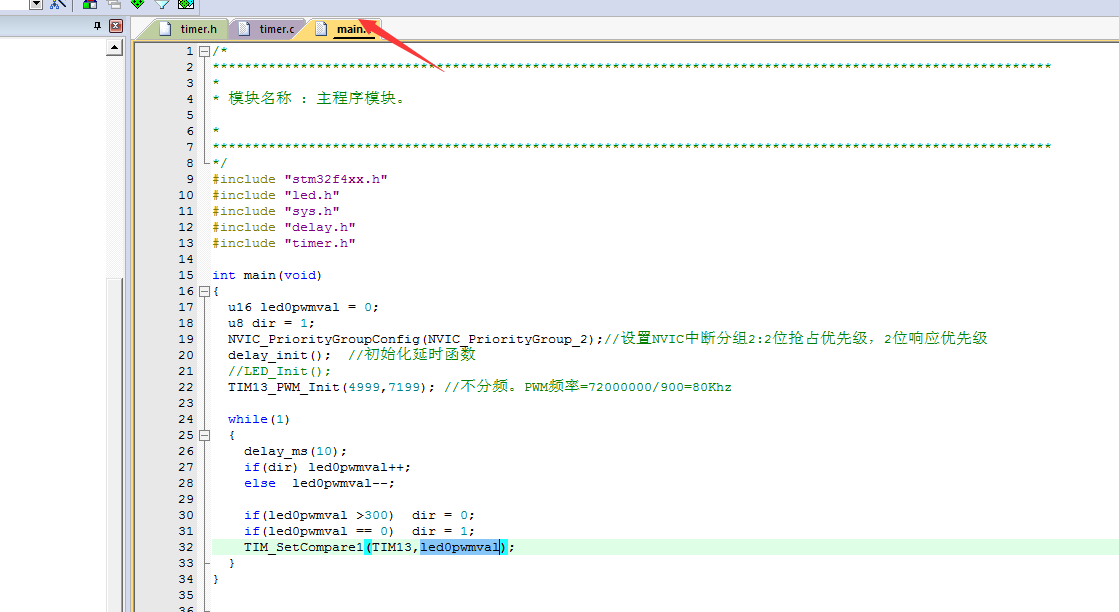Close the left side panel
Screen dimensions: 1119x612
(x=115, y=26)
